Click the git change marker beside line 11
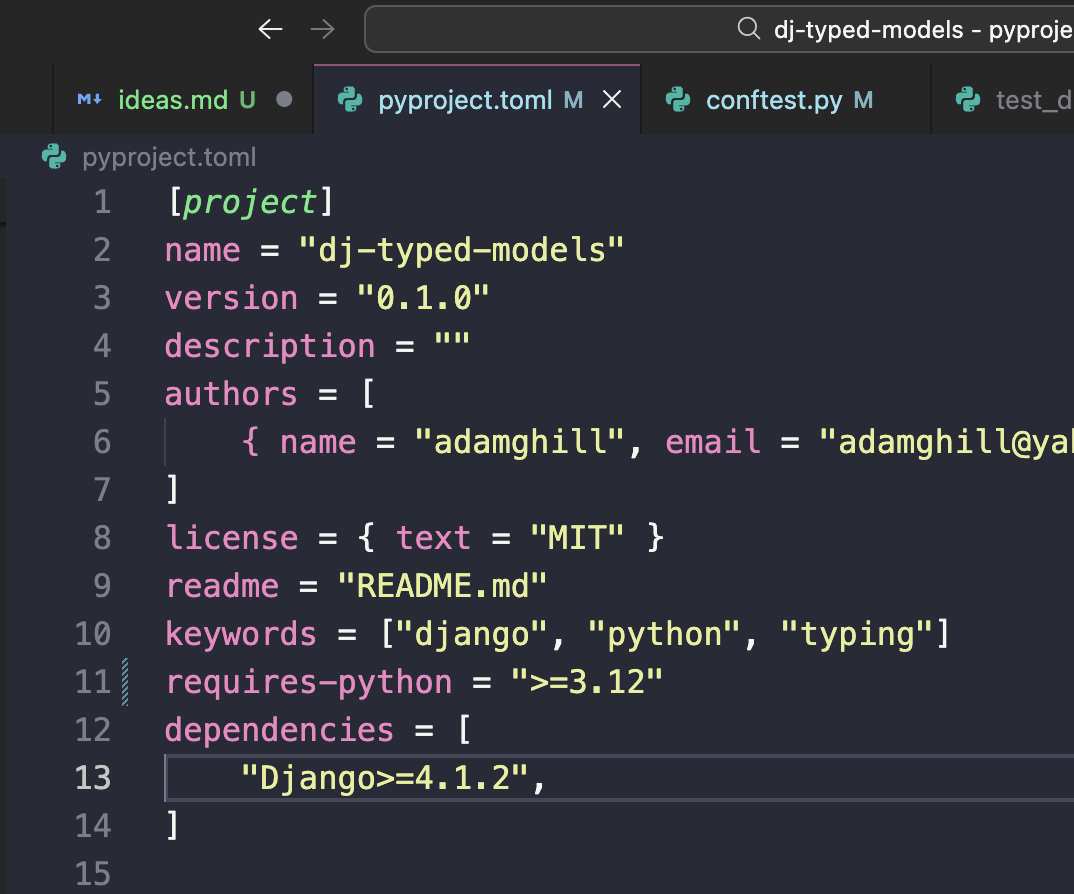 point(126,682)
